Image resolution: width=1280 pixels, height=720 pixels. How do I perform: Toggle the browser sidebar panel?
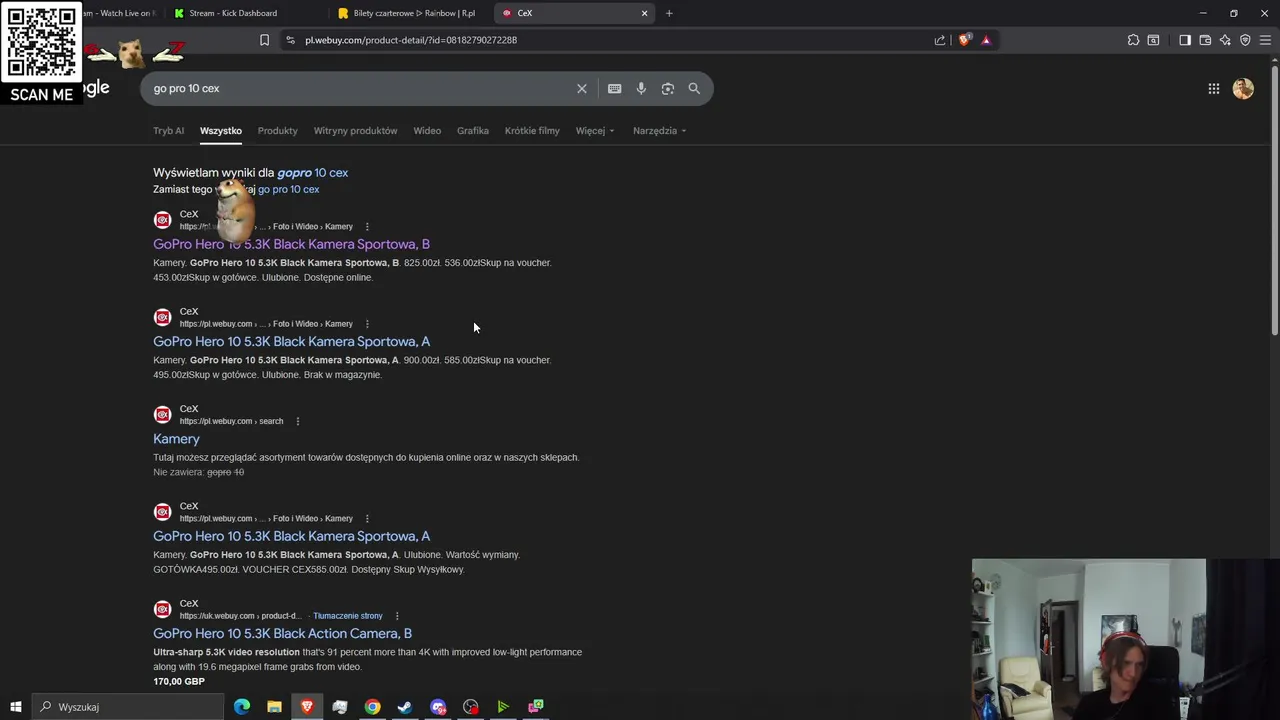(x=1185, y=40)
